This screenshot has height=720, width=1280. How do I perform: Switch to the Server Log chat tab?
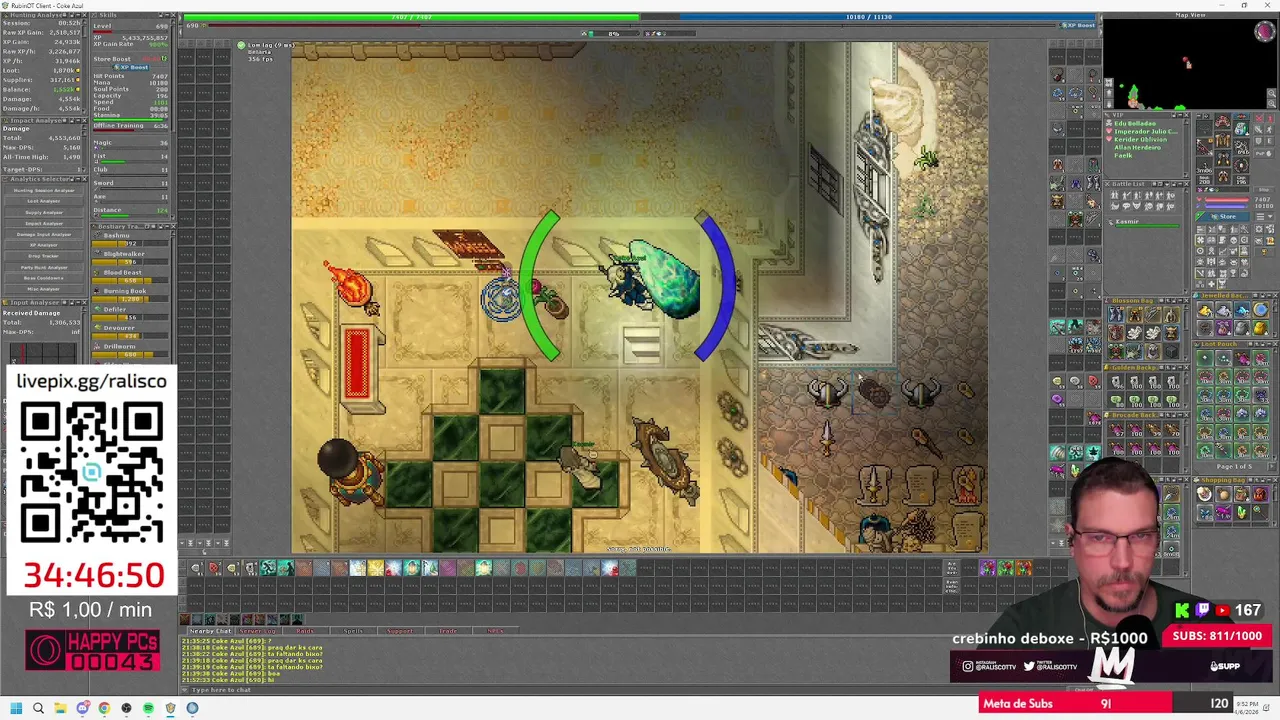[257, 631]
